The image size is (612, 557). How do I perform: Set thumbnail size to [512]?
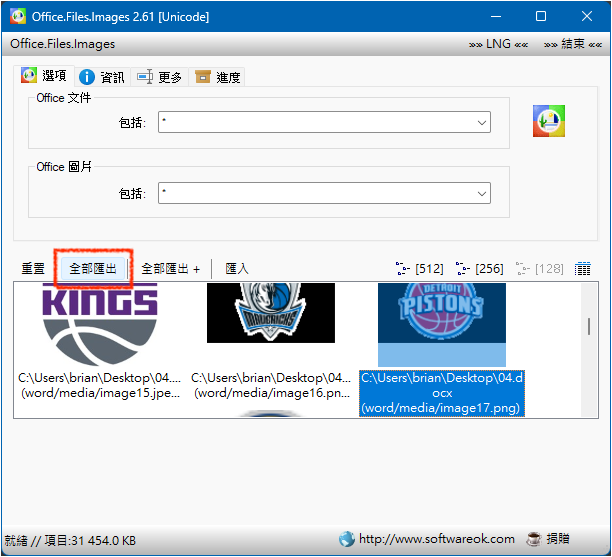point(420,268)
